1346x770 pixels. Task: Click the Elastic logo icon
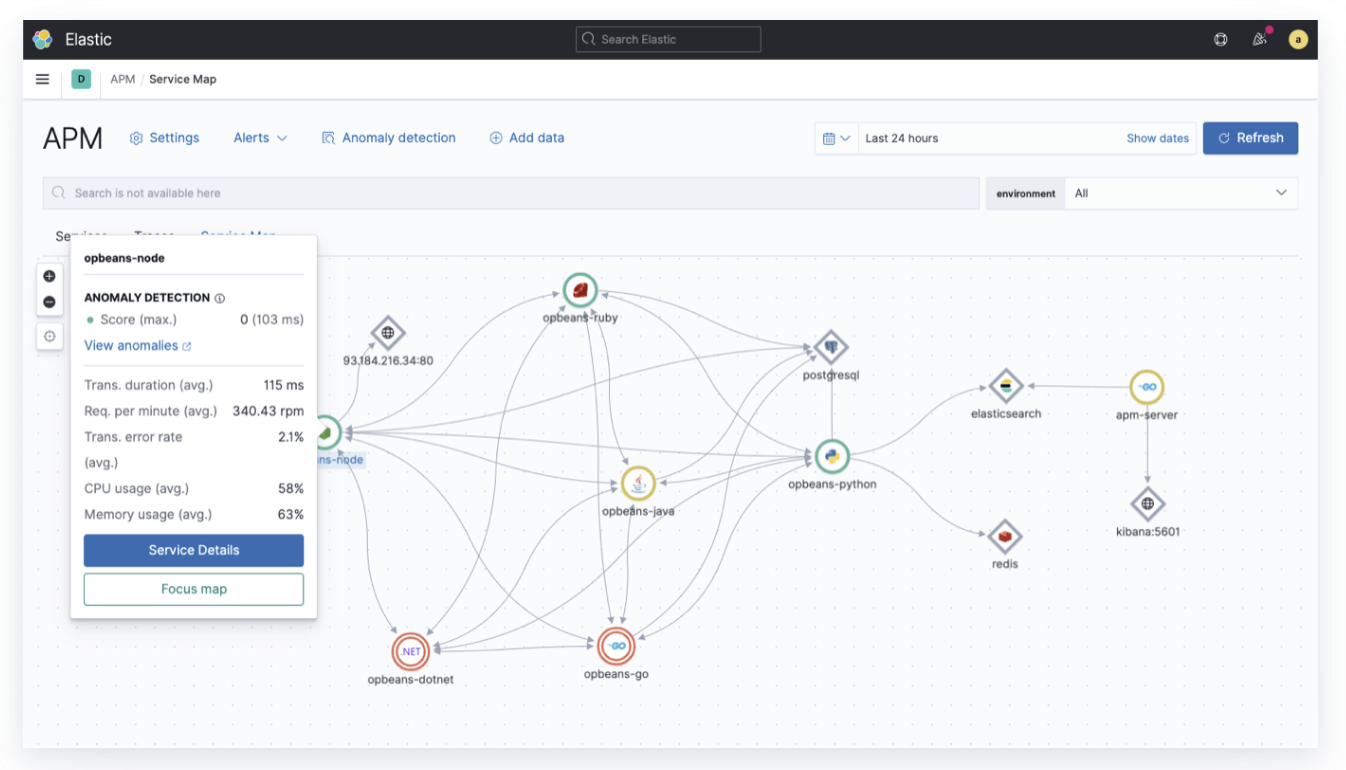pyautogui.click(x=42, y=39)
